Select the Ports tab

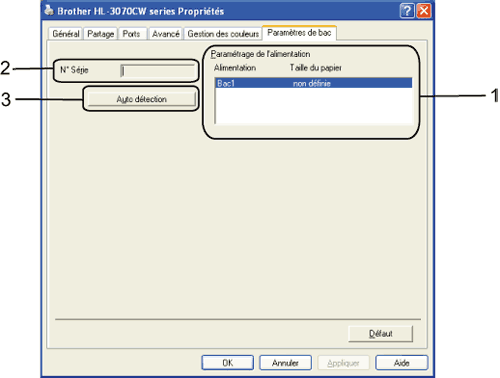click(131, 34)
